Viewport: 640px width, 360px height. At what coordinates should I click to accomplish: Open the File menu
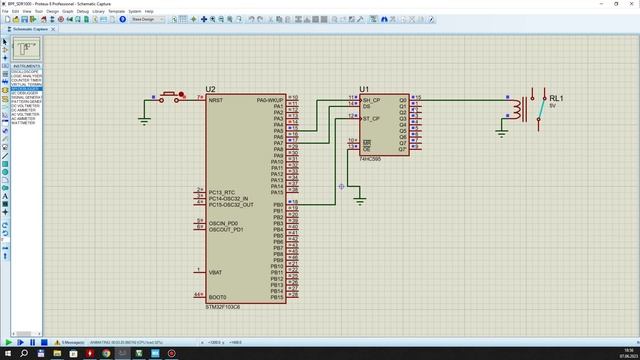tap(5, 11)
